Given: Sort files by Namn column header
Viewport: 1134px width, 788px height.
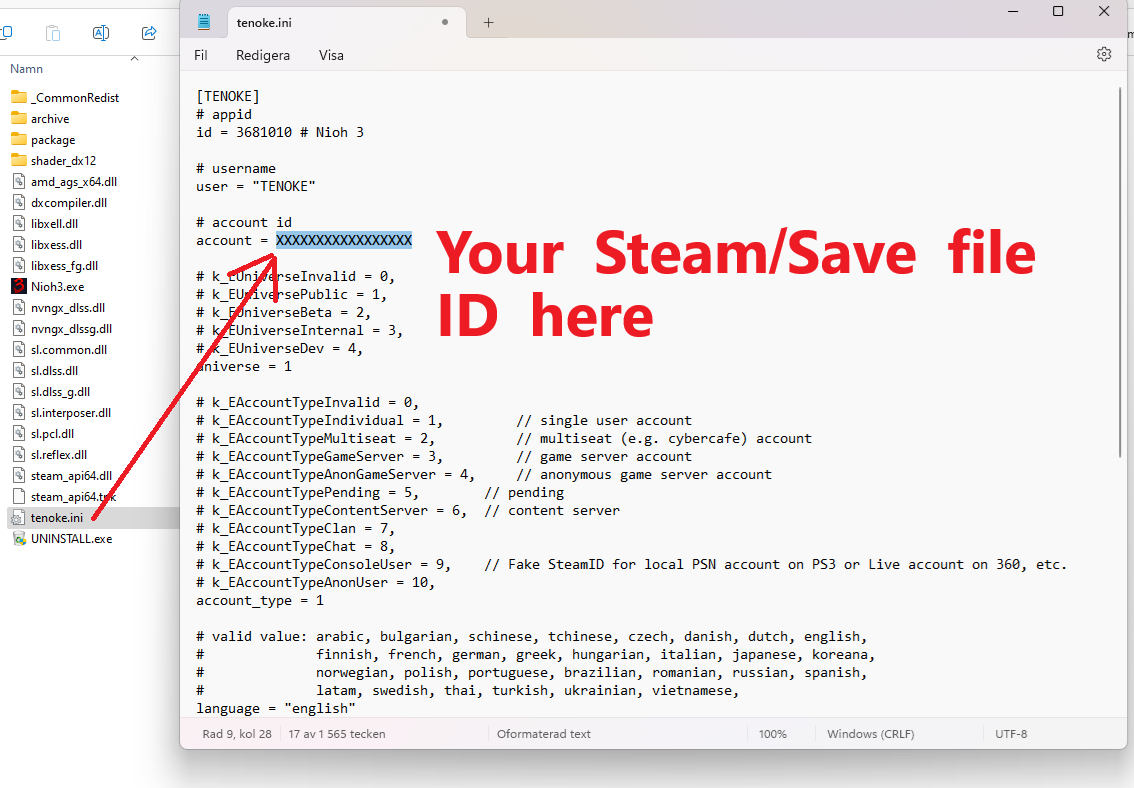Looking at the screenshot, I should [26, 69].
